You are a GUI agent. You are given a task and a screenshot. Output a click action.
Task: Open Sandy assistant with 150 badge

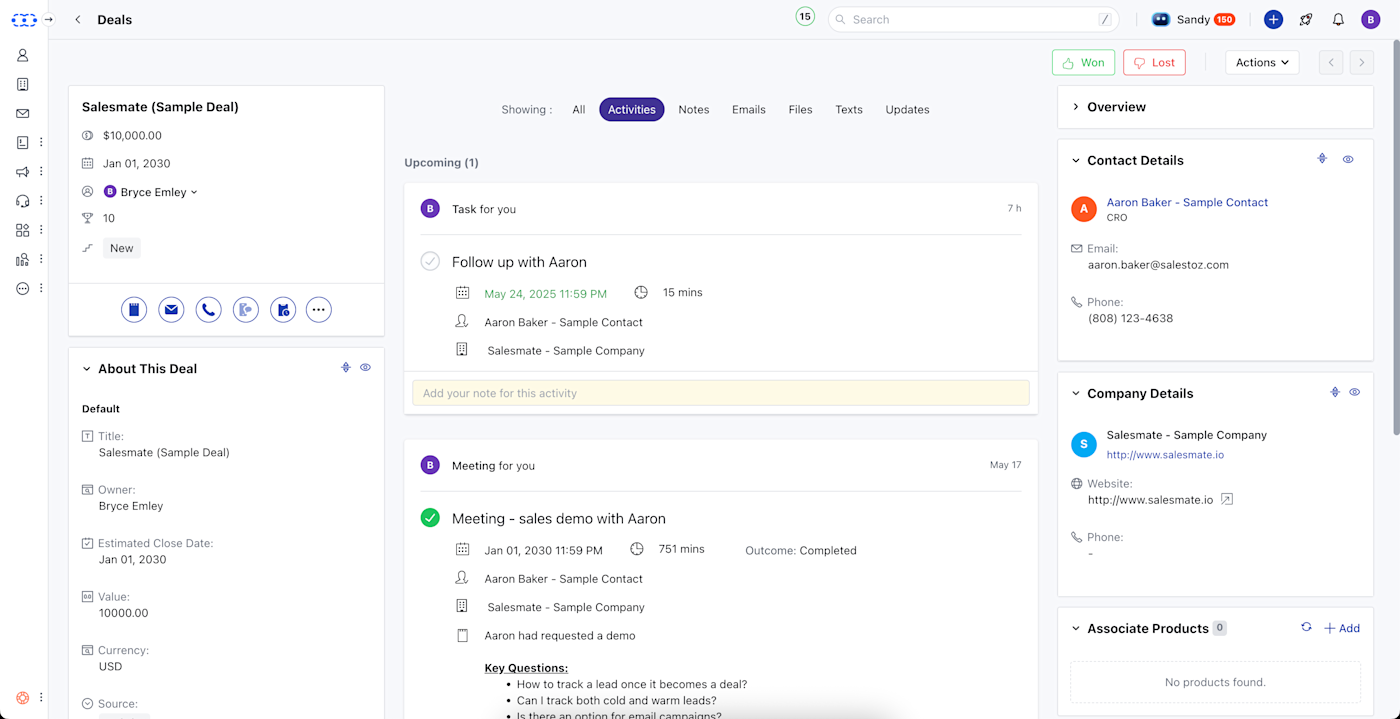pos(1194,20)
